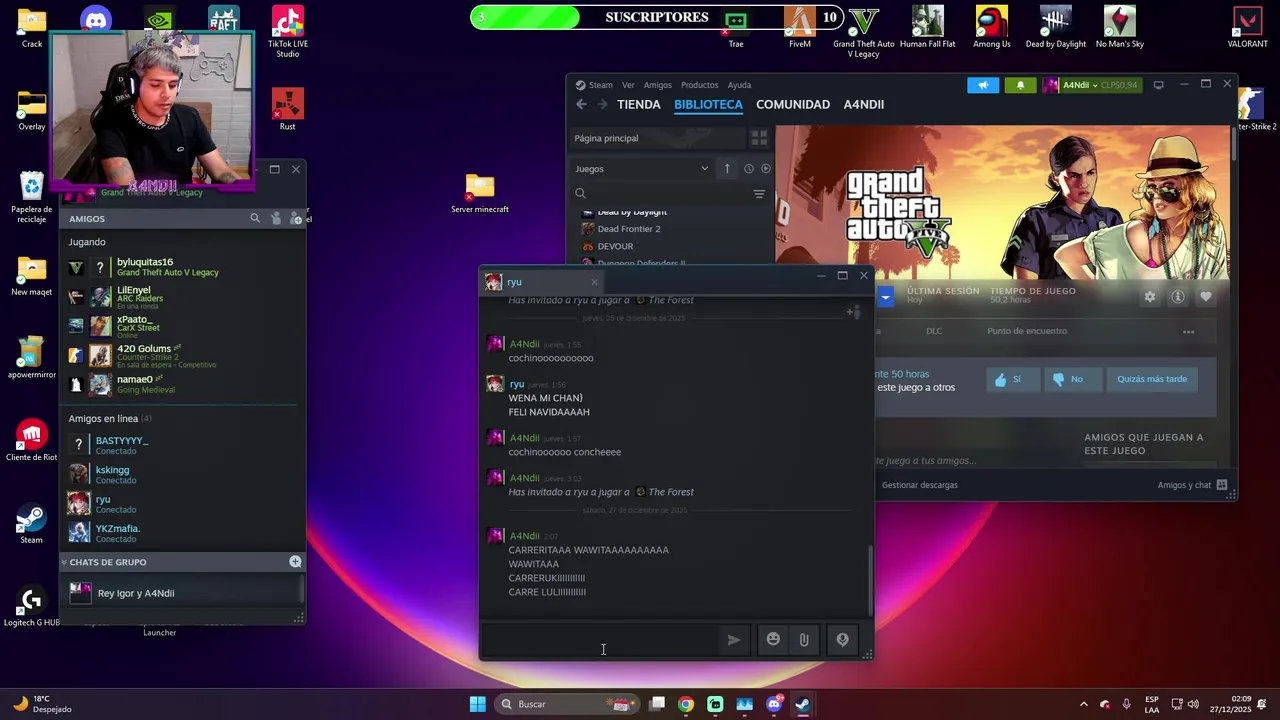
Task: Open Página principal library home
Action: pos(657,138)
